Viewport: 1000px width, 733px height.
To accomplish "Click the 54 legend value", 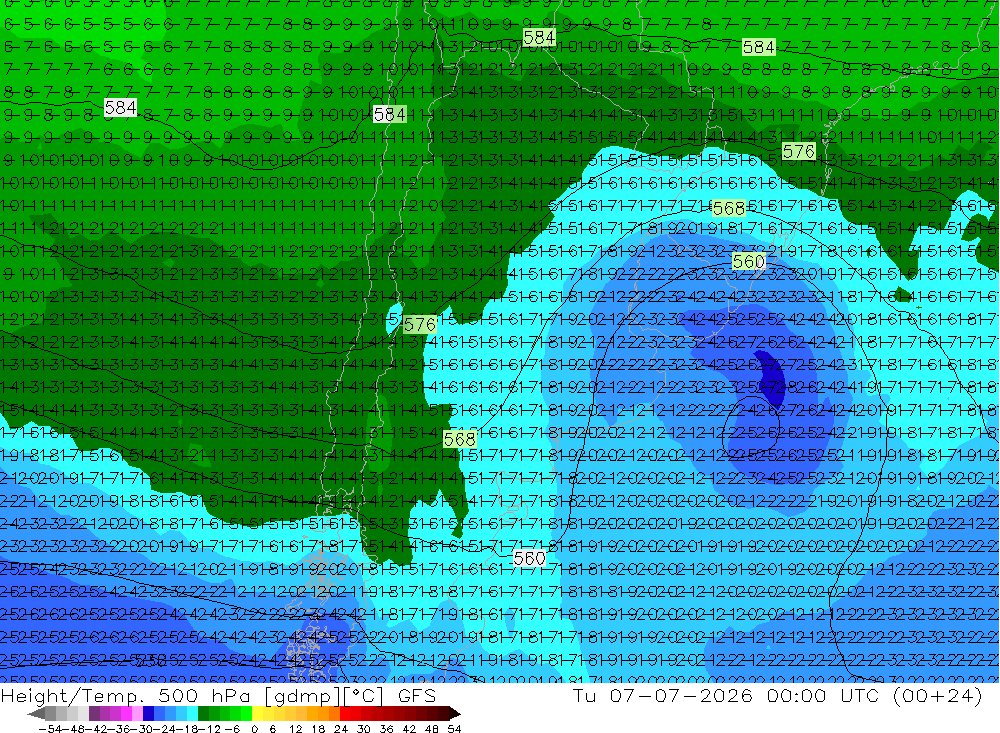I will pos(454,729).
